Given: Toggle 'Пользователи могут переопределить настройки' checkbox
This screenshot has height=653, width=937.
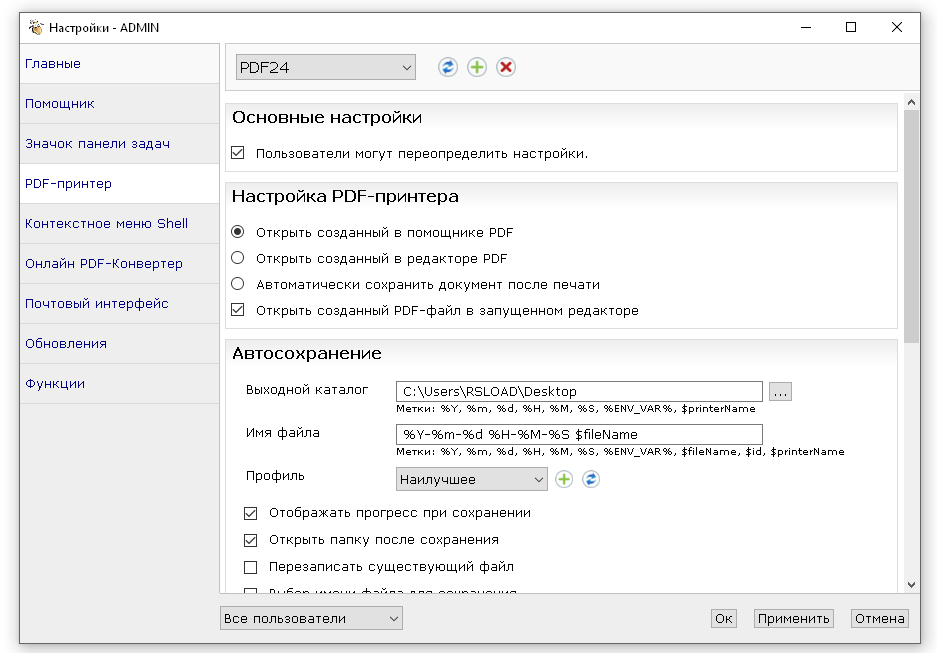Looking at the screenshot, I should click(238, 154).
